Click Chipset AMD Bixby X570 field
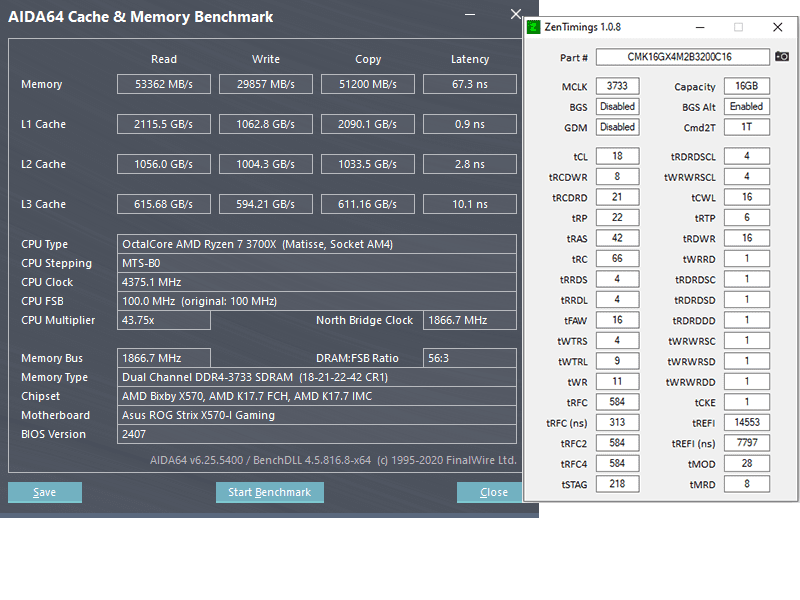 click(317, 396)
